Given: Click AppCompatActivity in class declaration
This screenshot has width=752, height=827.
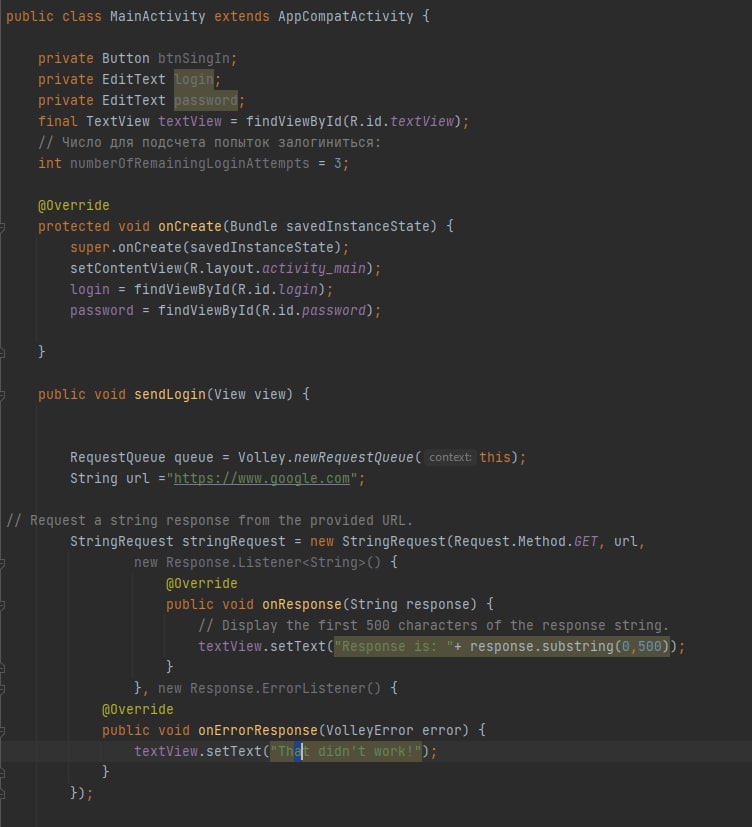Looking at the screenshot, I should point(345,16).
